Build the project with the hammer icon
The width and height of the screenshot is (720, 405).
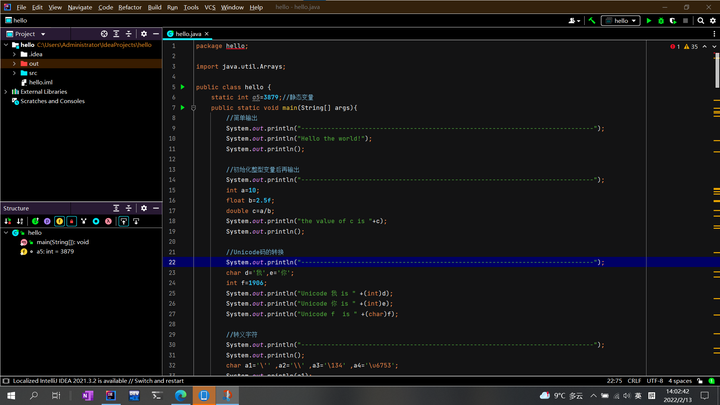point(592,20)
